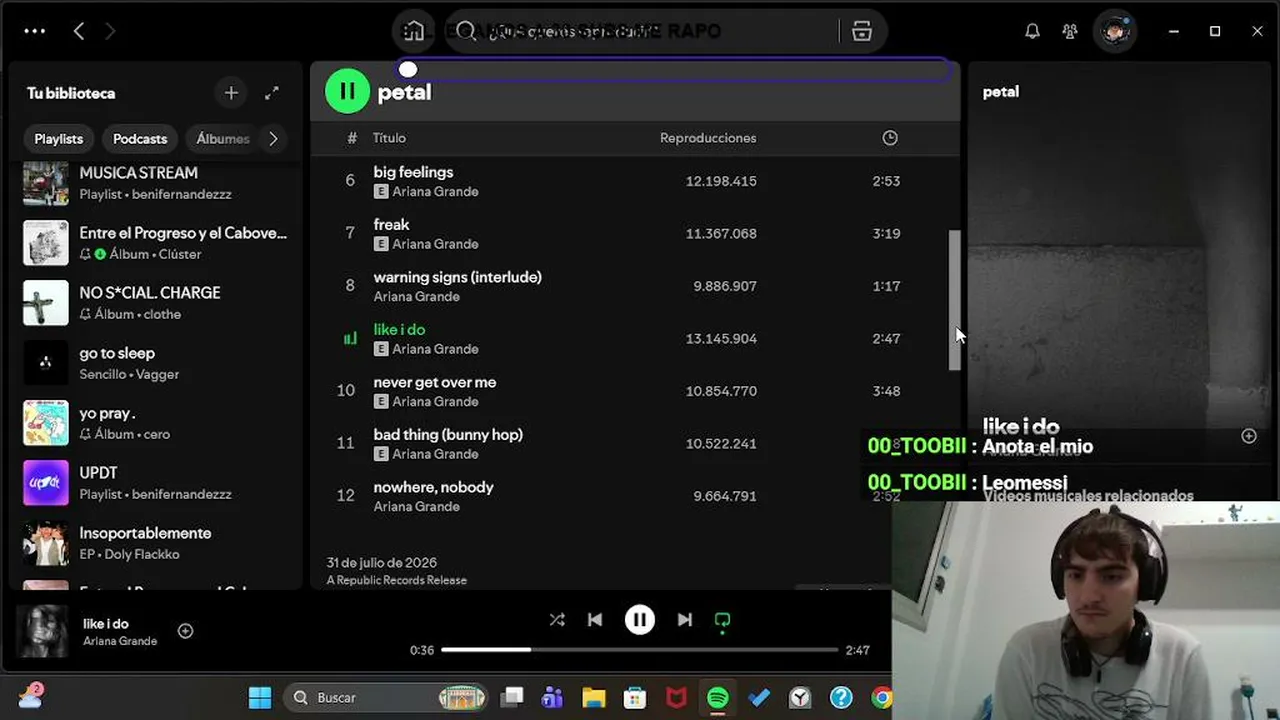Open the Spotify Home page
The width and height of the screenshot is (1280, 720).
[x=414, y=31]
